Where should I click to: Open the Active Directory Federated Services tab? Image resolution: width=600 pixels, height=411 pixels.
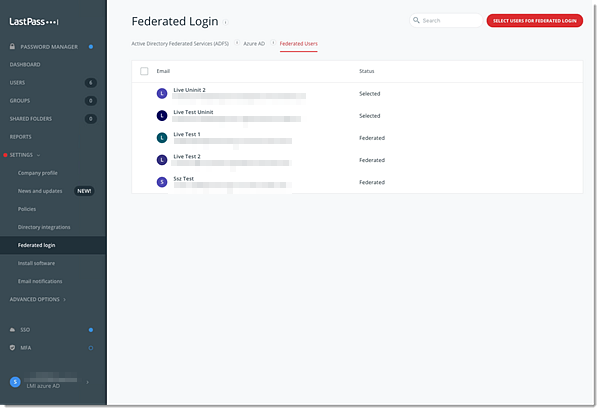click(x=180, y=44)
